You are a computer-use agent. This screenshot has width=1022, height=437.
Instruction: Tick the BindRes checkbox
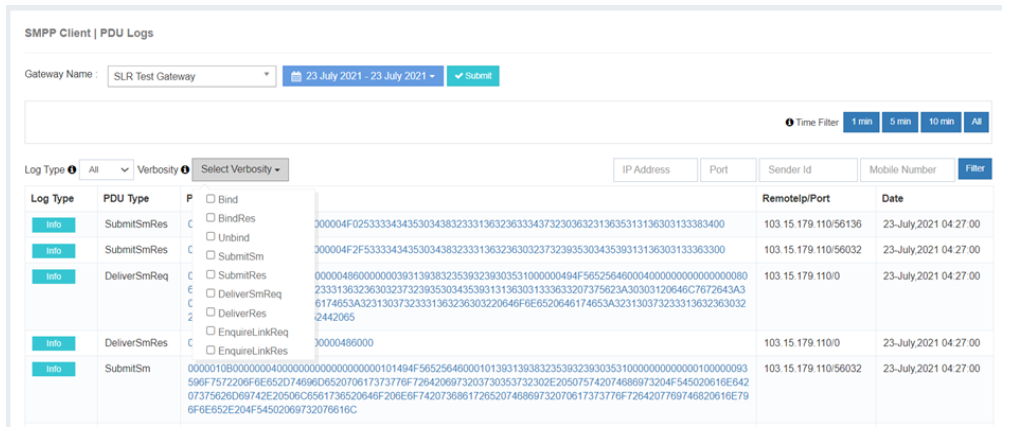(x=211, y=217)
